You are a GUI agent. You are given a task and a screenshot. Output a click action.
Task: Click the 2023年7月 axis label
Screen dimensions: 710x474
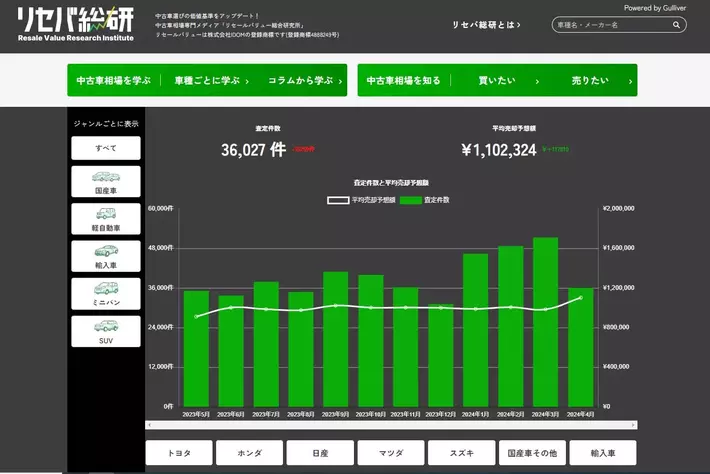pos(266,414)
